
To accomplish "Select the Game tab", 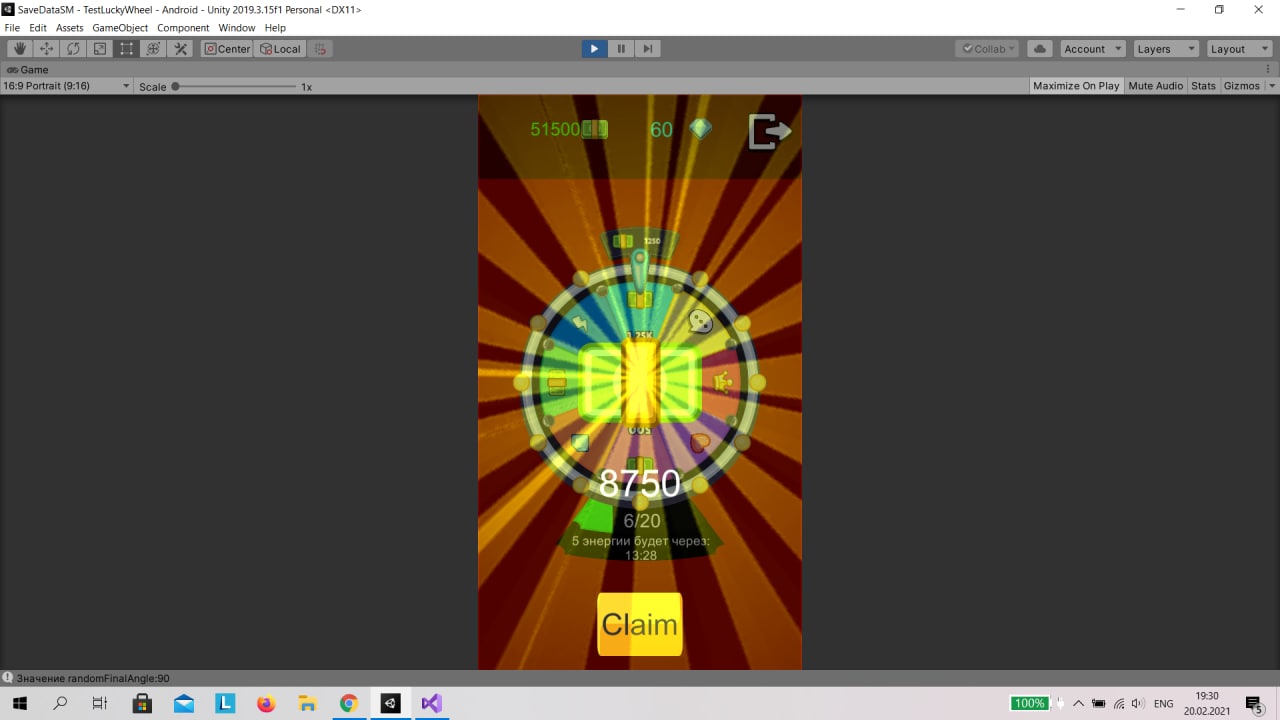I will [x=28, y=70].
